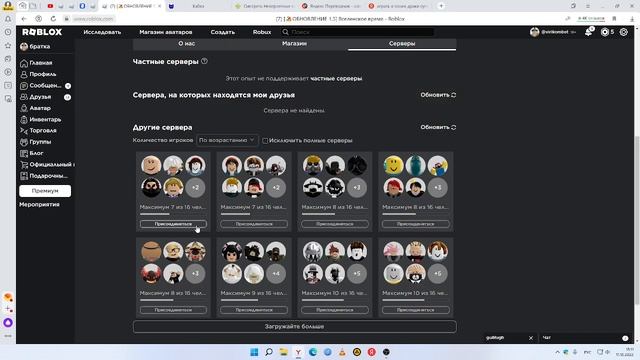Click the Roblox logo in the header
The width and height of the screenshot is (640, 360).
click(x=42, y=32)
